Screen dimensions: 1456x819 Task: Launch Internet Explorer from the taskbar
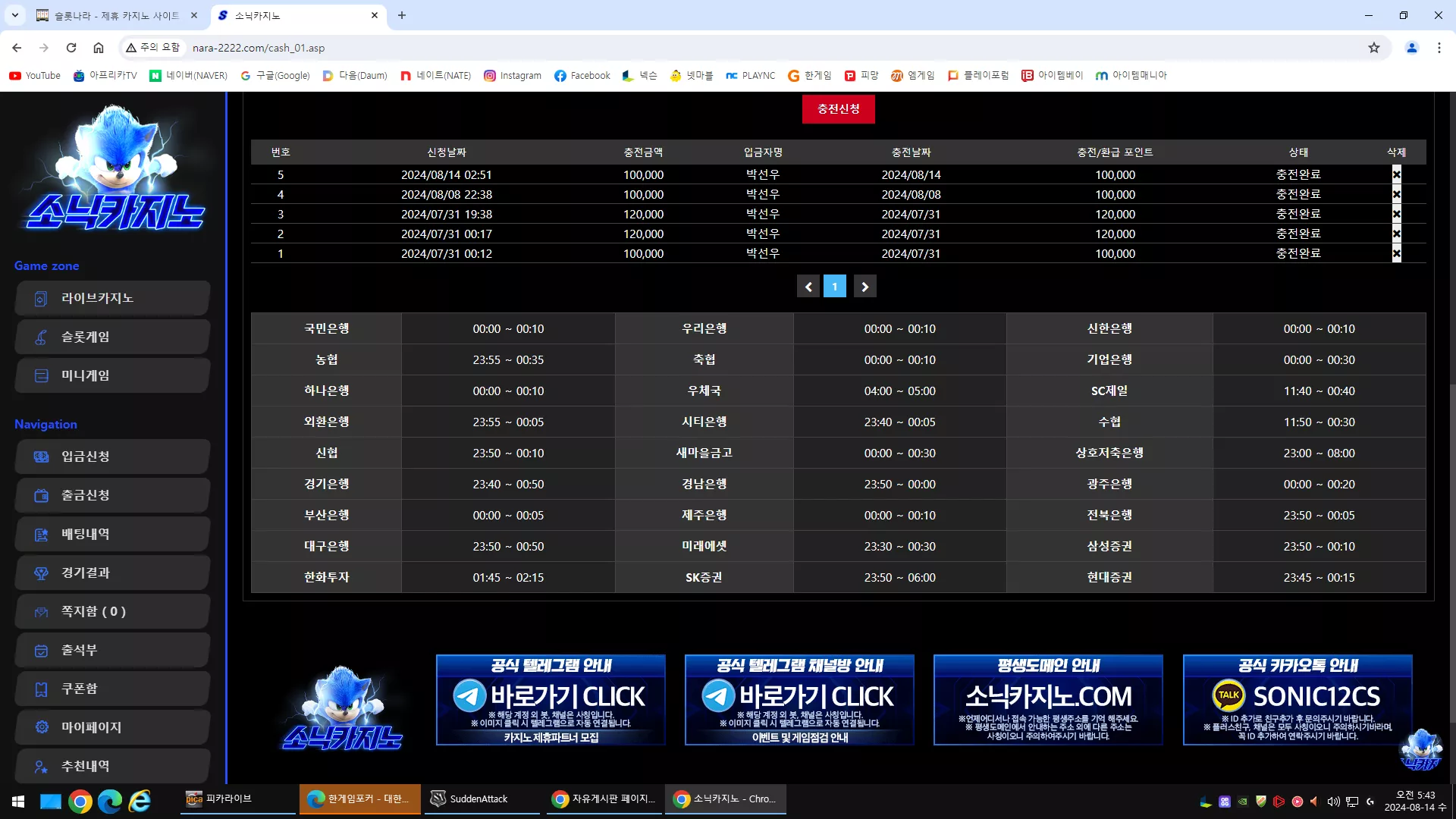(x=140, y=801)
